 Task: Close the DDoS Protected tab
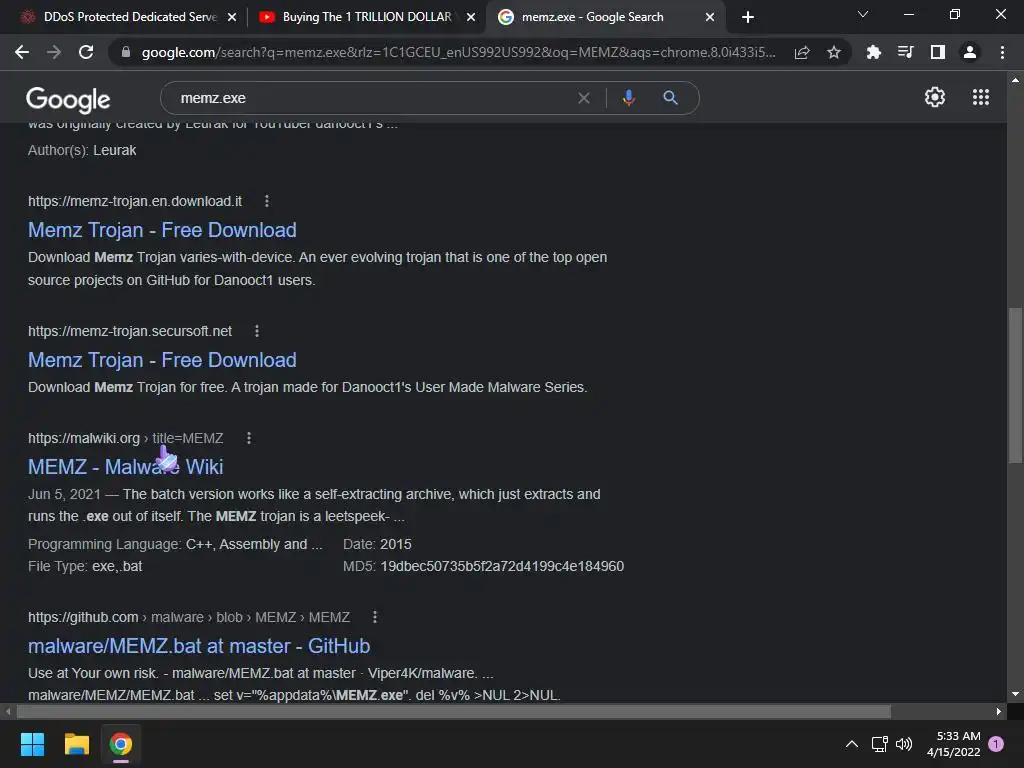[x=232, y=17]
